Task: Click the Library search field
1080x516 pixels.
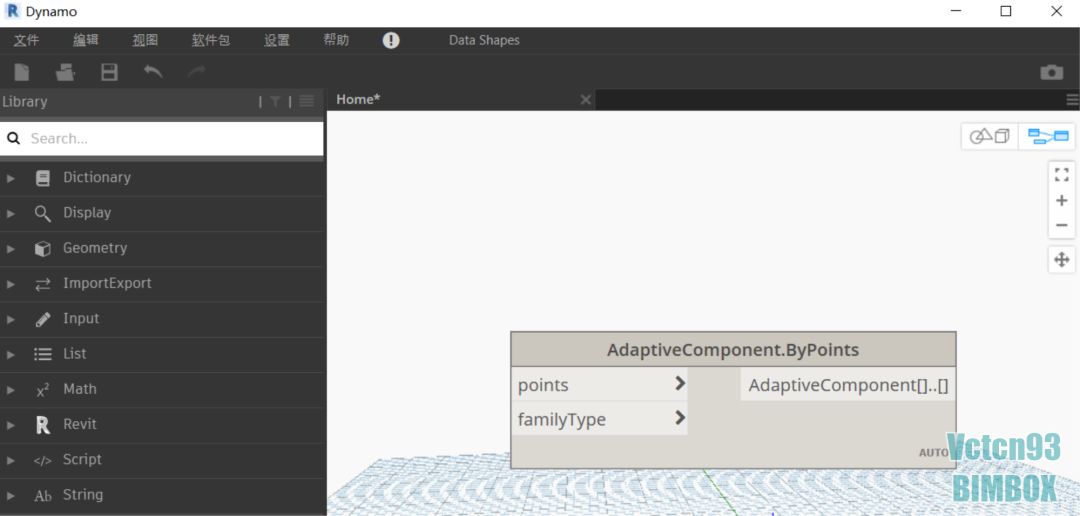Action: pyautogui.click(x=170, y=139)
